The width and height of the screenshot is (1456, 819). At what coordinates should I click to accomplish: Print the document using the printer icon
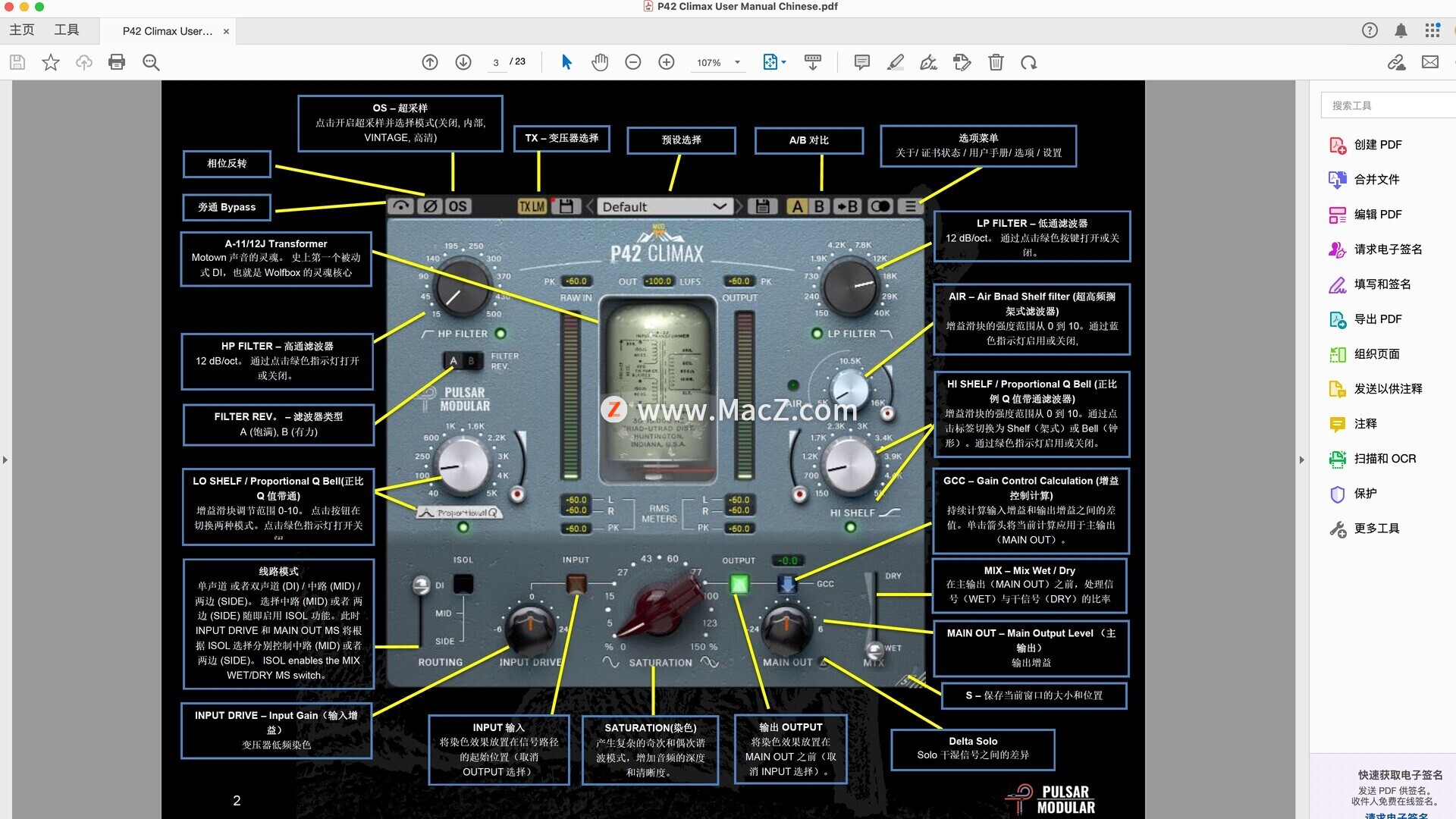coord(117,62)
